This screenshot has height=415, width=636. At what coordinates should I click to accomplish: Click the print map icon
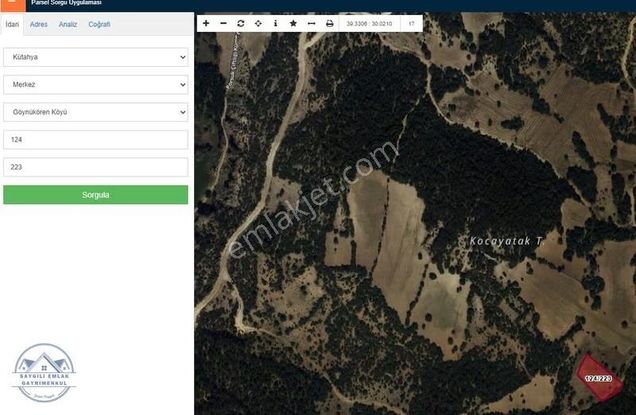tap(329, 23)
